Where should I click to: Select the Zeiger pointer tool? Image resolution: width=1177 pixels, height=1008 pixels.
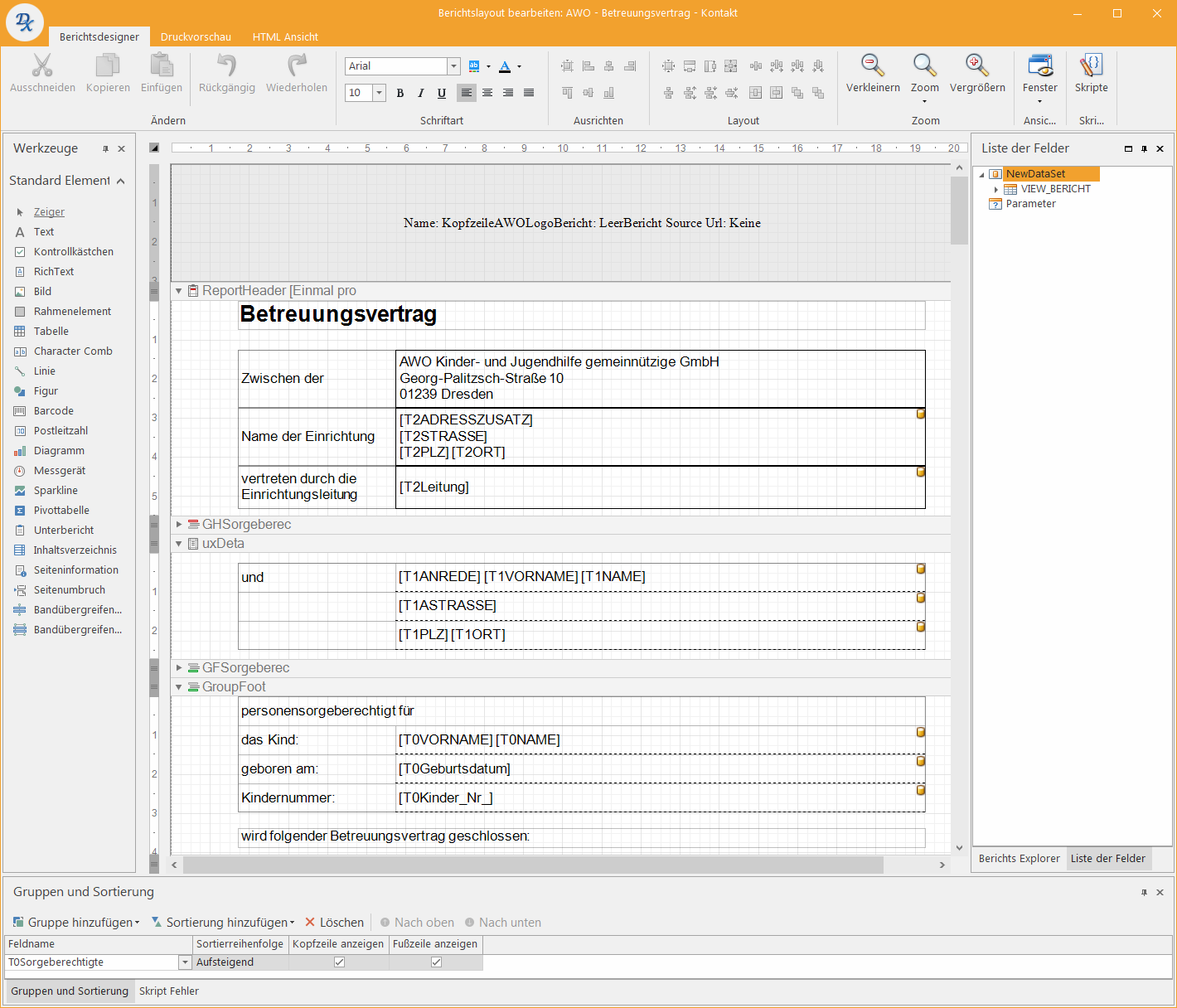point(49,212)
